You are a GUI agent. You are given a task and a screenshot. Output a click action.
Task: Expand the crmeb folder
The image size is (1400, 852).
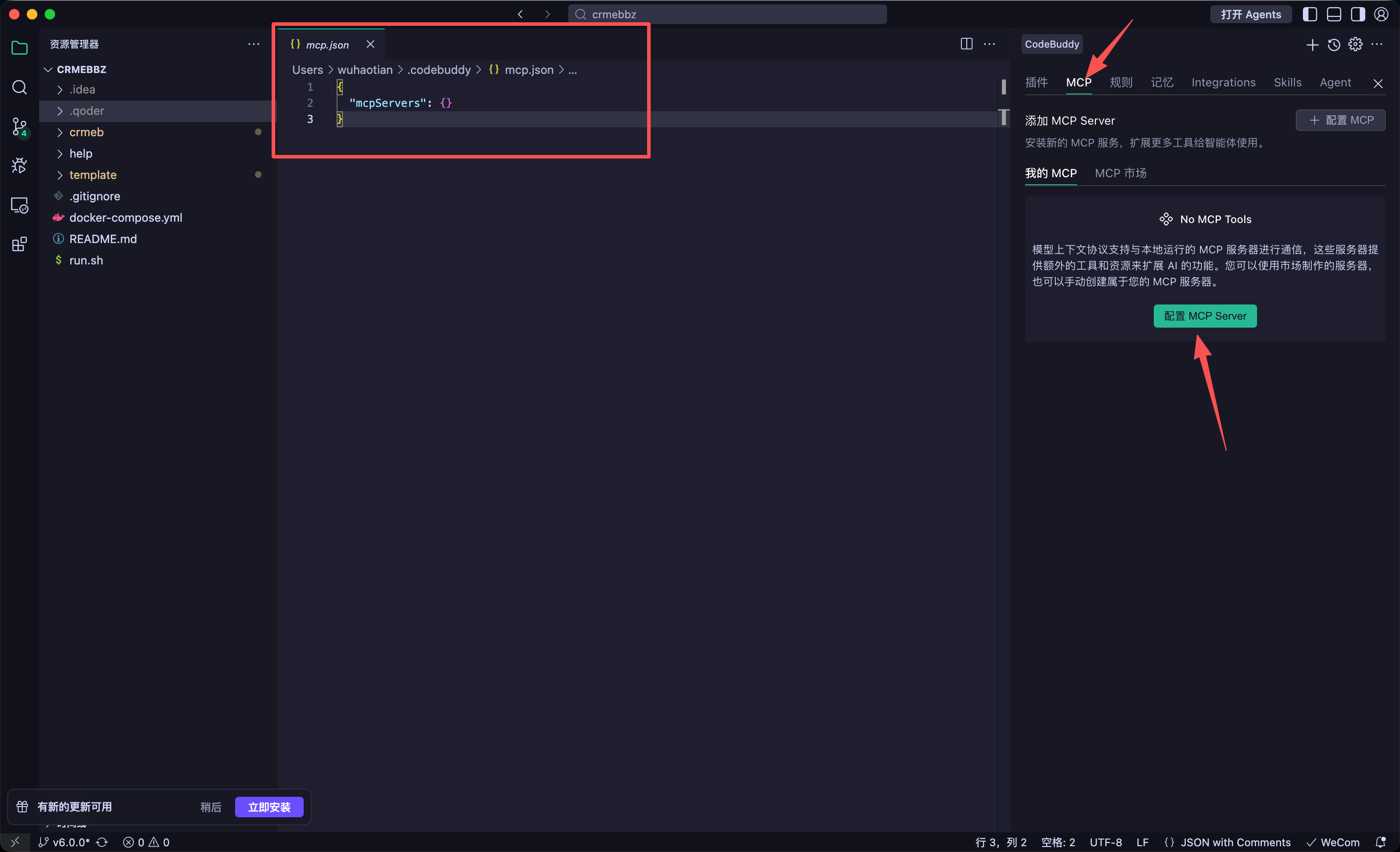coord(86,132)
